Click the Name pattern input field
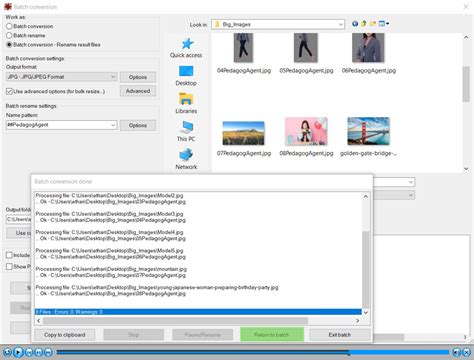The image size is (474, 360). pyautogui.click(x=58, y=125)
